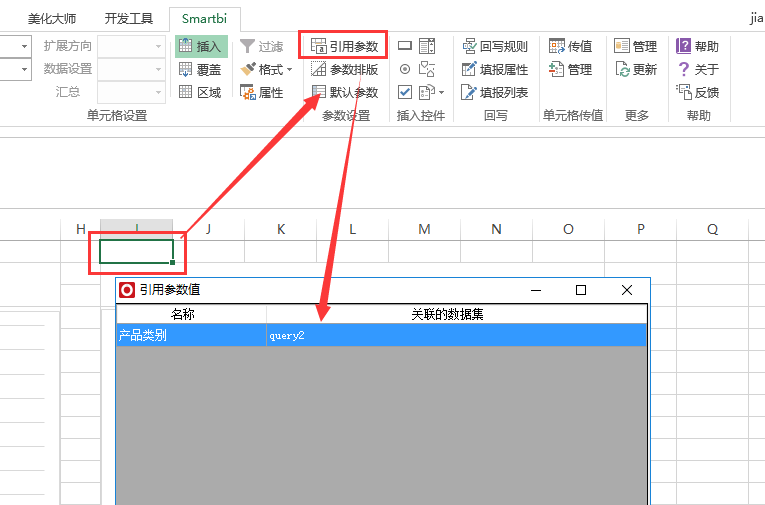Select column K header
This screenshot has width=765, height=505.
coord(281,229)
